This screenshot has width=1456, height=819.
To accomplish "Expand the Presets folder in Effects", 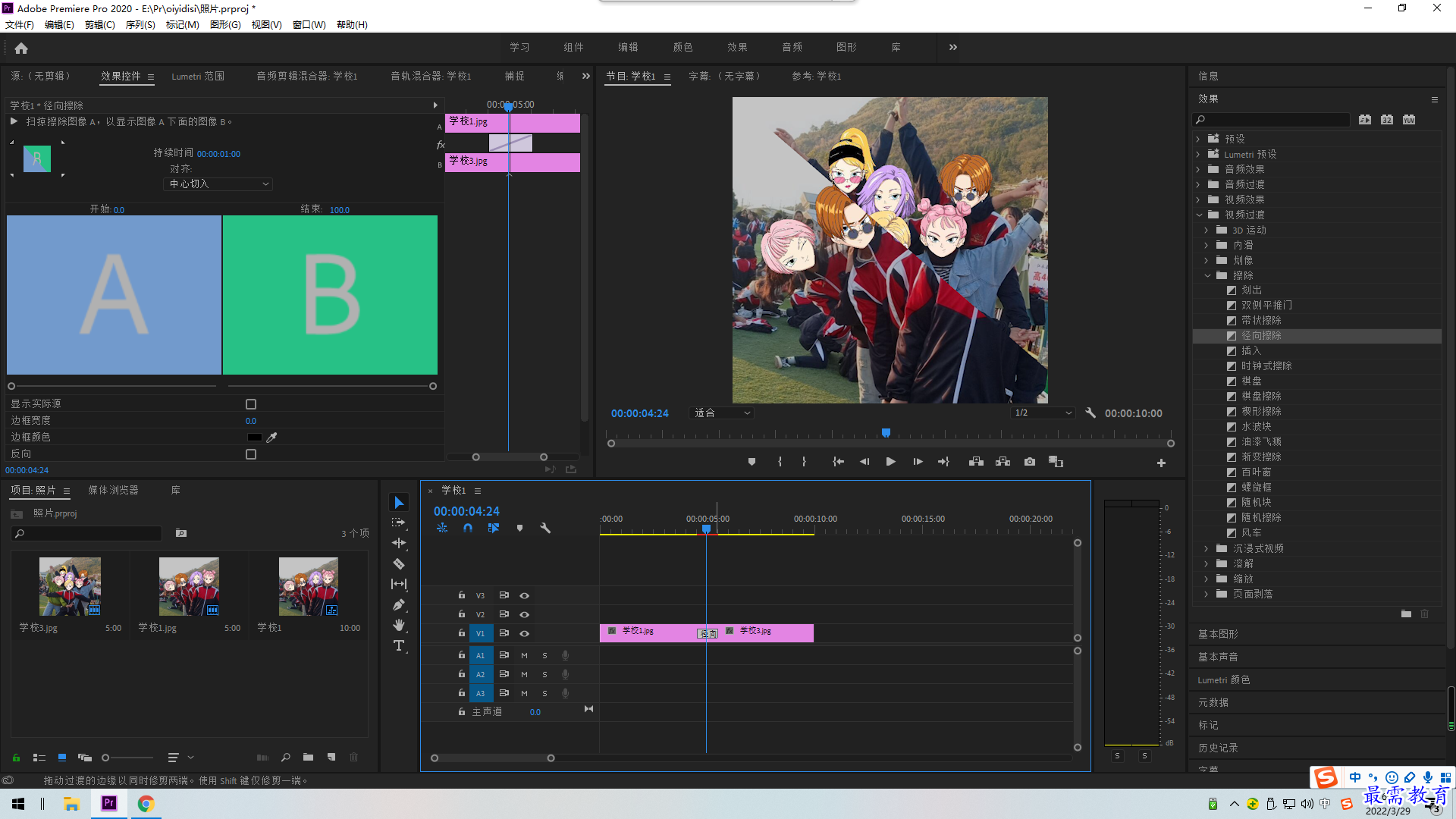I will point(1198,140).
